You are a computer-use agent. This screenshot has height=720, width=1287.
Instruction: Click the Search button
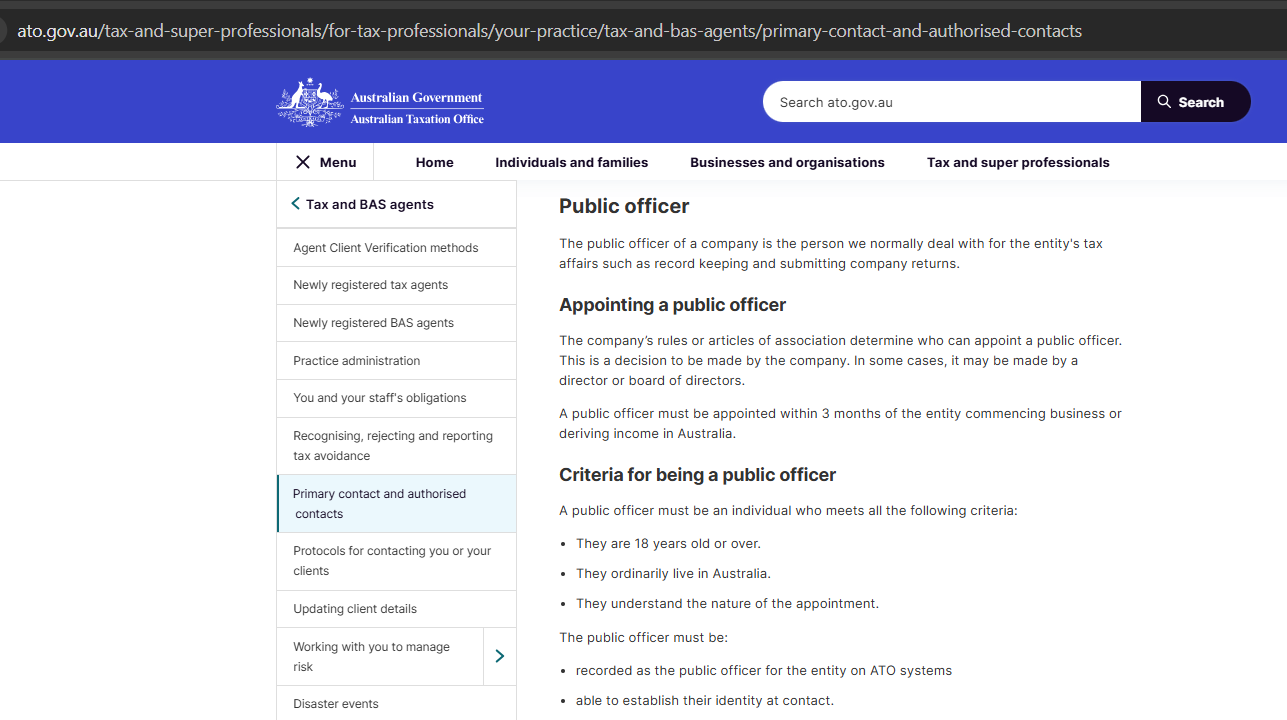[1195, 102]
